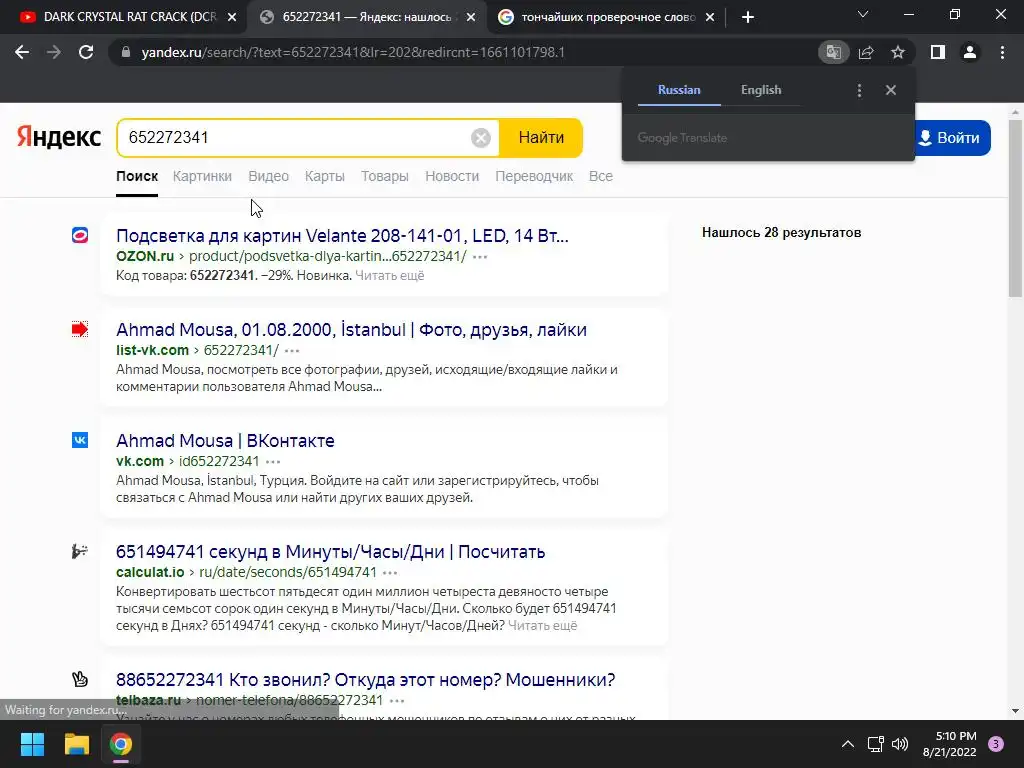
Task: Open options dots for vk.com result
Action: coord(273,462)
